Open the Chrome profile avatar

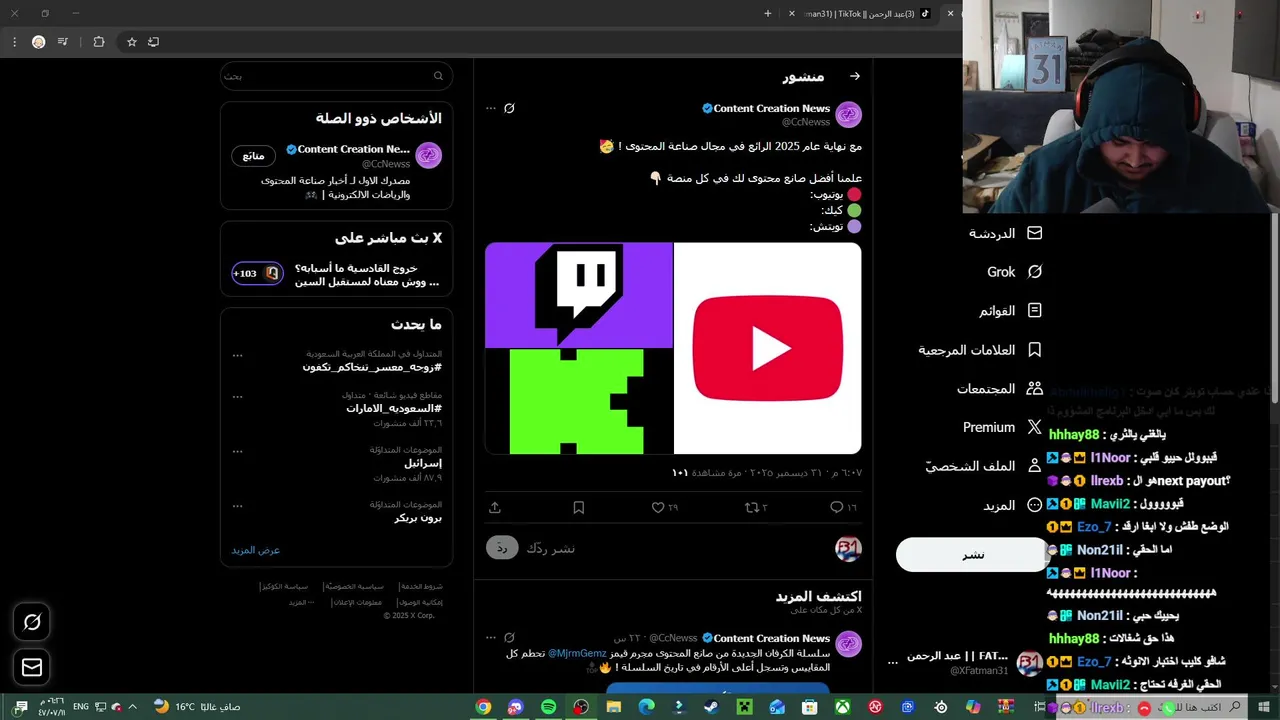(38, 42)
